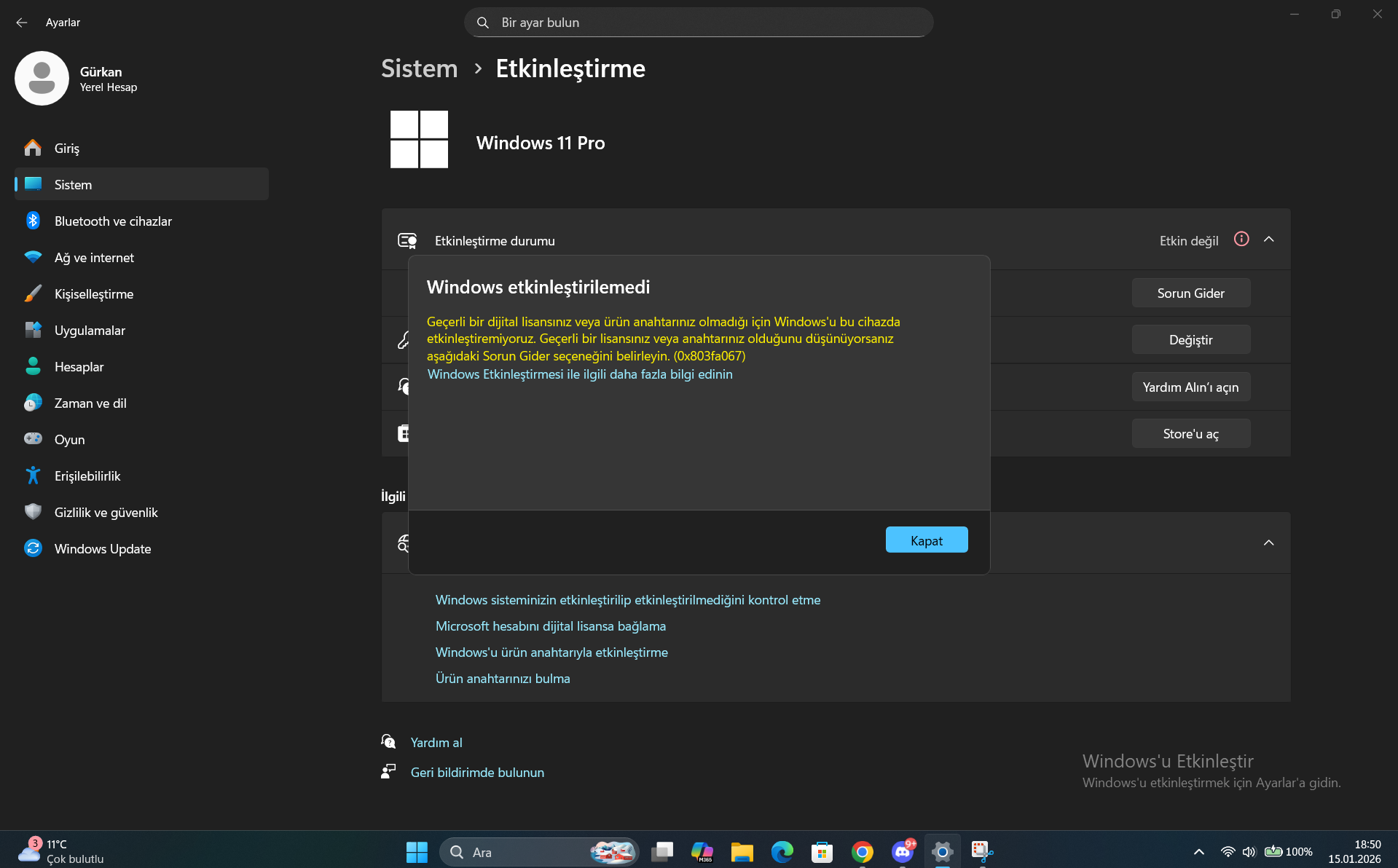Open Discord from the taskbar

point(903,852)
